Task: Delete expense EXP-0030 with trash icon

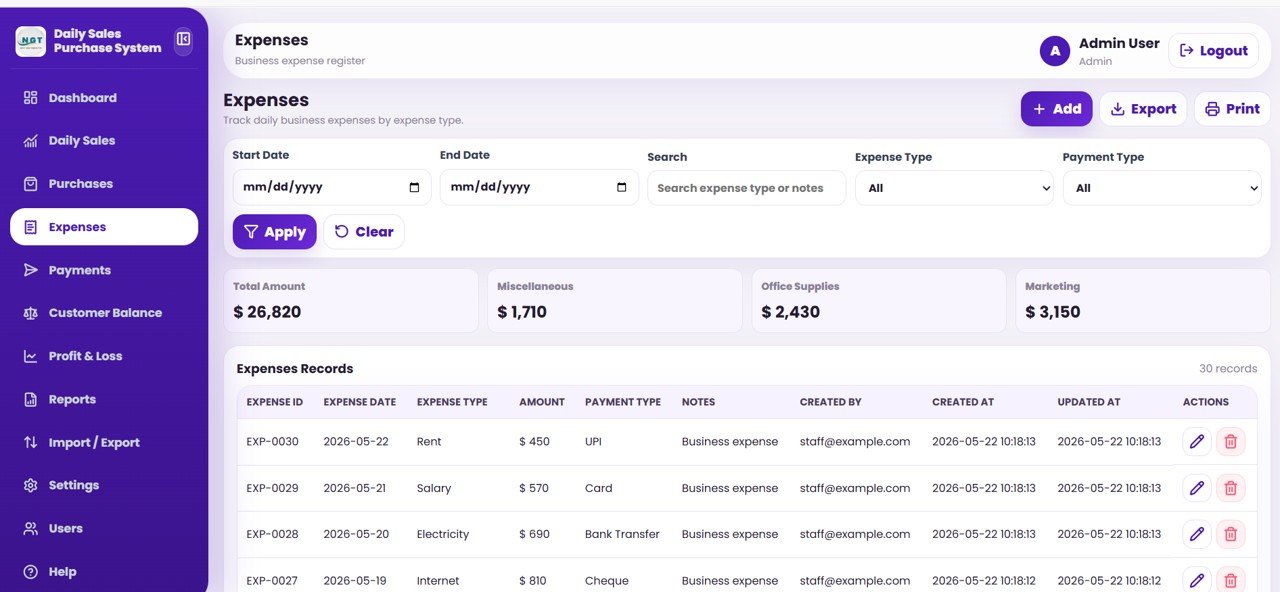Action: click(1231, 442)
